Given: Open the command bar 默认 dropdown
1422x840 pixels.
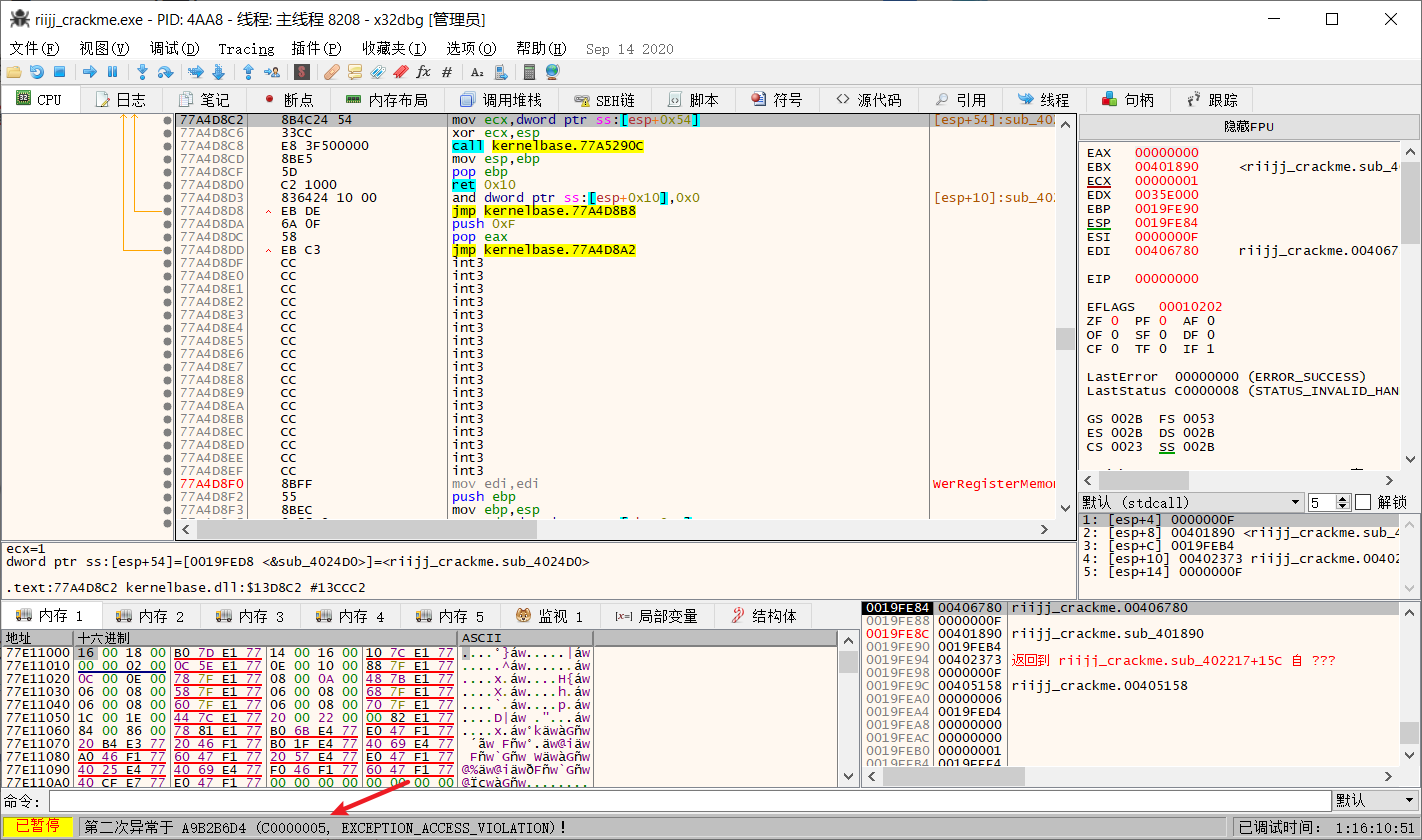Looking at the screenshot, I should [1375, 801].
